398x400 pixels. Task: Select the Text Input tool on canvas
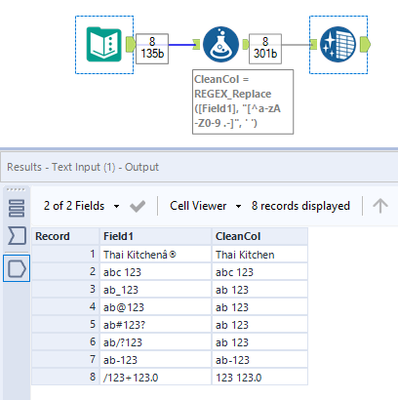click(x=104, y=44)
